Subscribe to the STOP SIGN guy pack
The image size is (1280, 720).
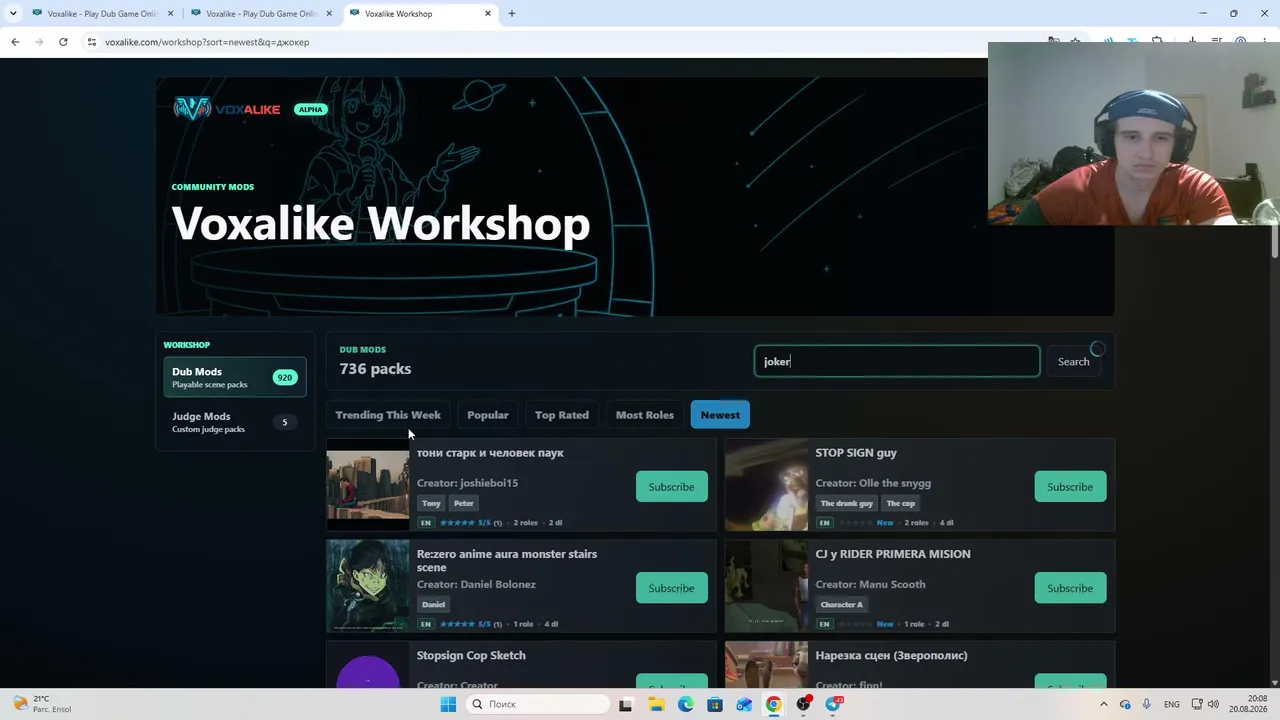(1070, 487)
